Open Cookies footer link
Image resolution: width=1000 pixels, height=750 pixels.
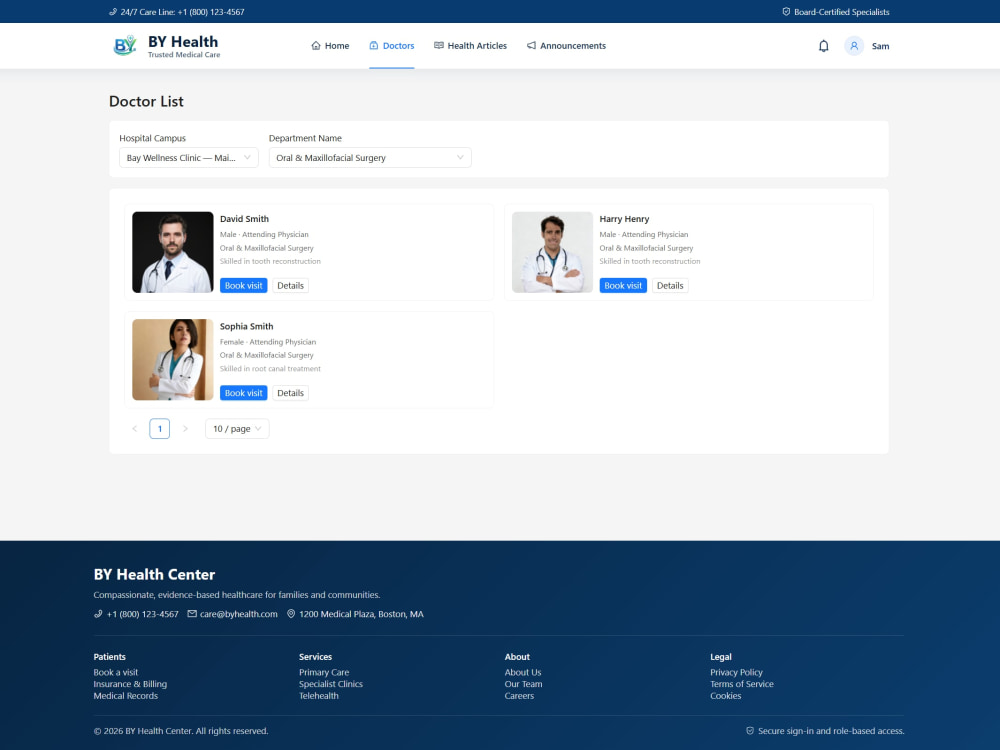pyautogui.click(x=726, y=696)
